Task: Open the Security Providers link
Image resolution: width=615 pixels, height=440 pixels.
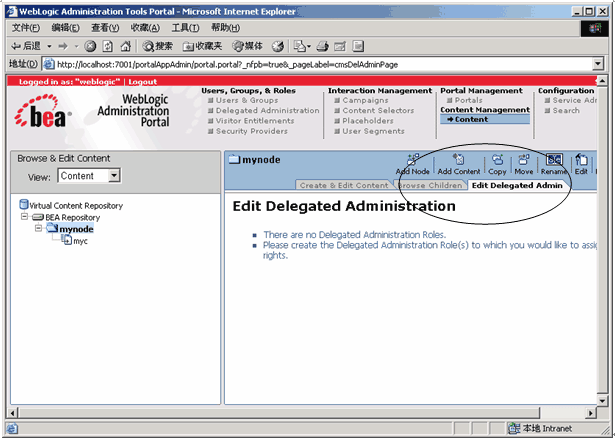Action: point(252,131)
